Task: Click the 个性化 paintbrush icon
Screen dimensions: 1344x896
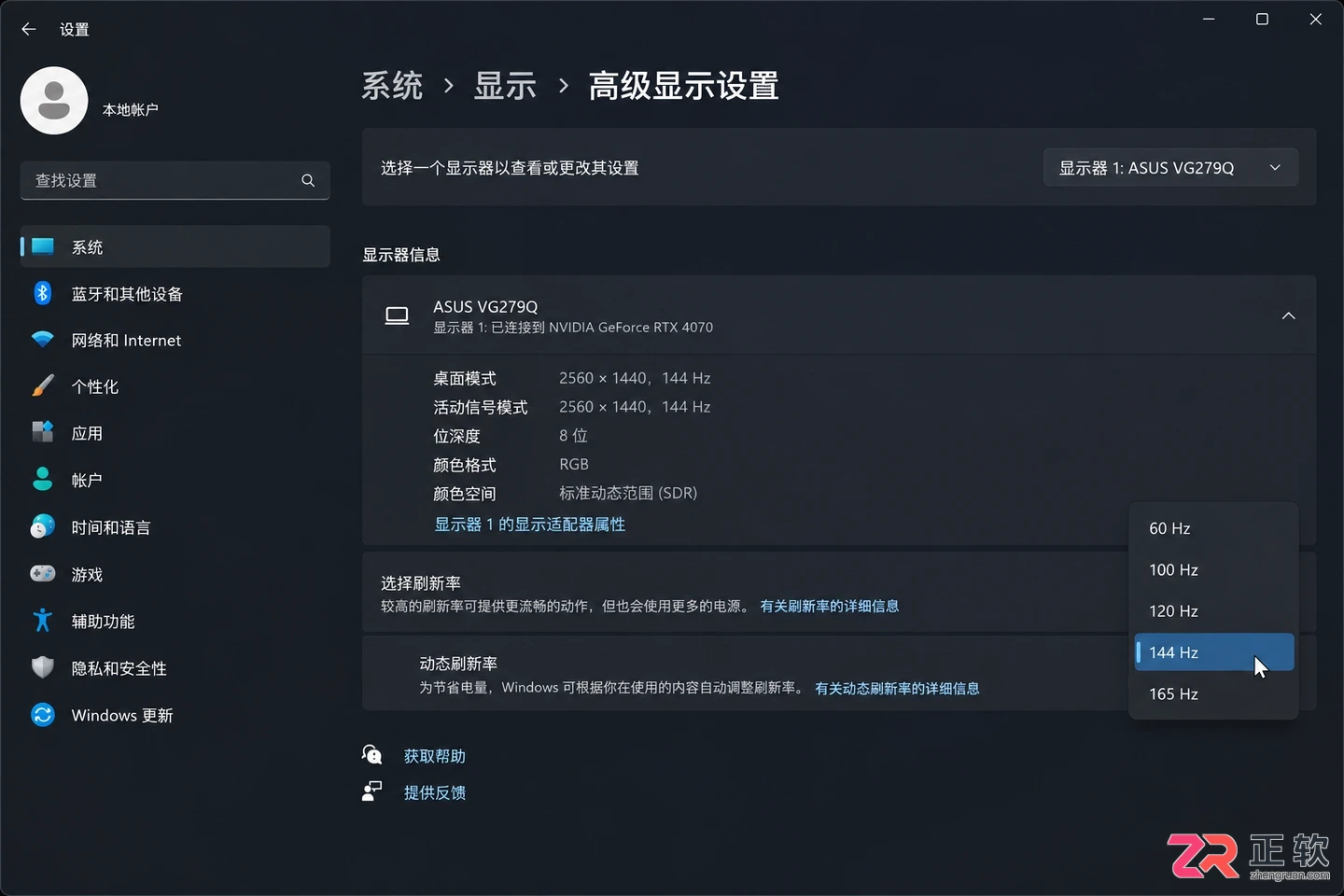Action: click(x=43, y=385)
